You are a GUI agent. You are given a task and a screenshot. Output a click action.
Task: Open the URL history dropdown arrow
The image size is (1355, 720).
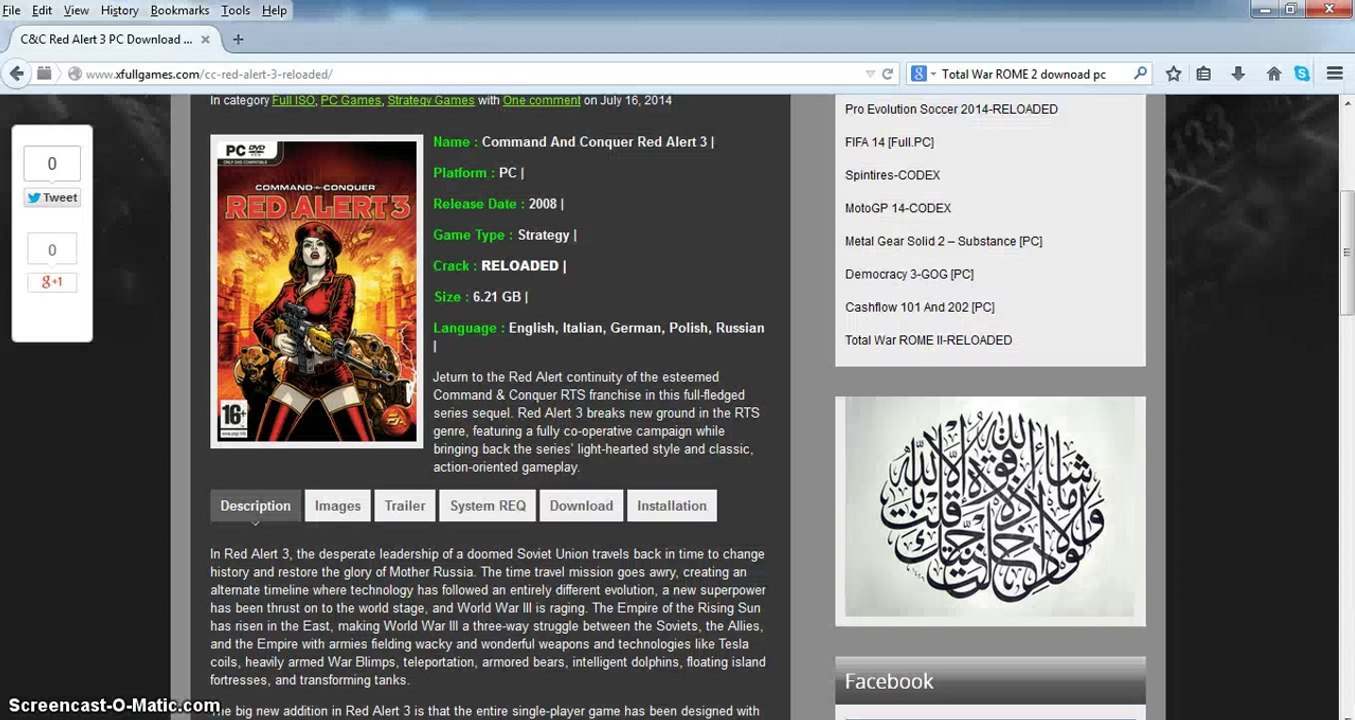pyautogui.click(x=870, y=74)
